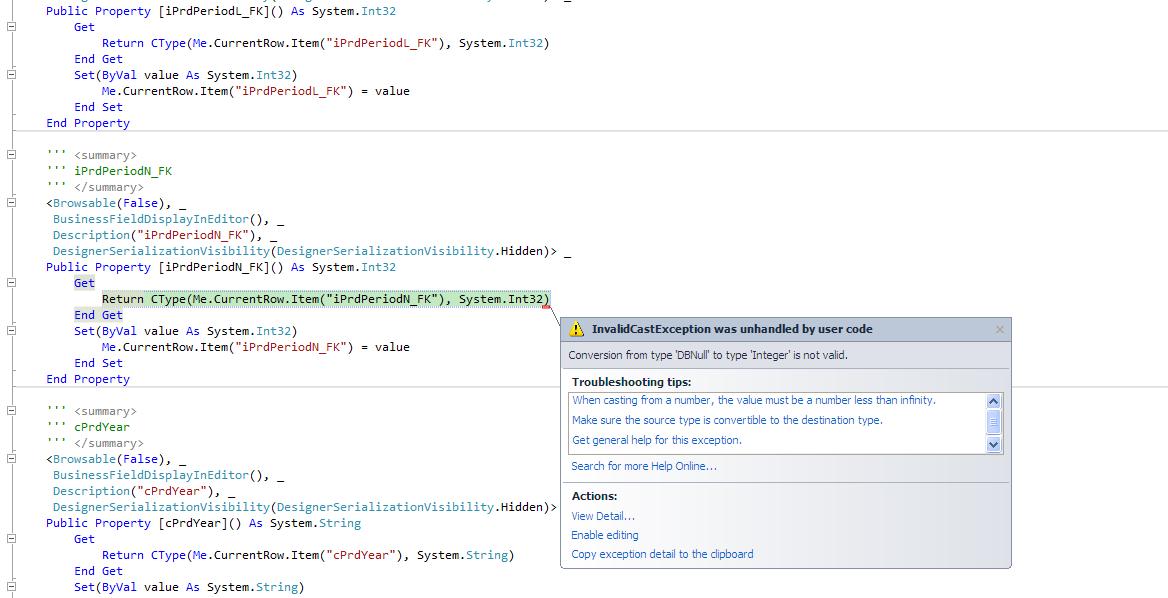Click the yellow warning icon in exception popup
This screenshot has width=1168, height=598.
[x=576, y=329]
